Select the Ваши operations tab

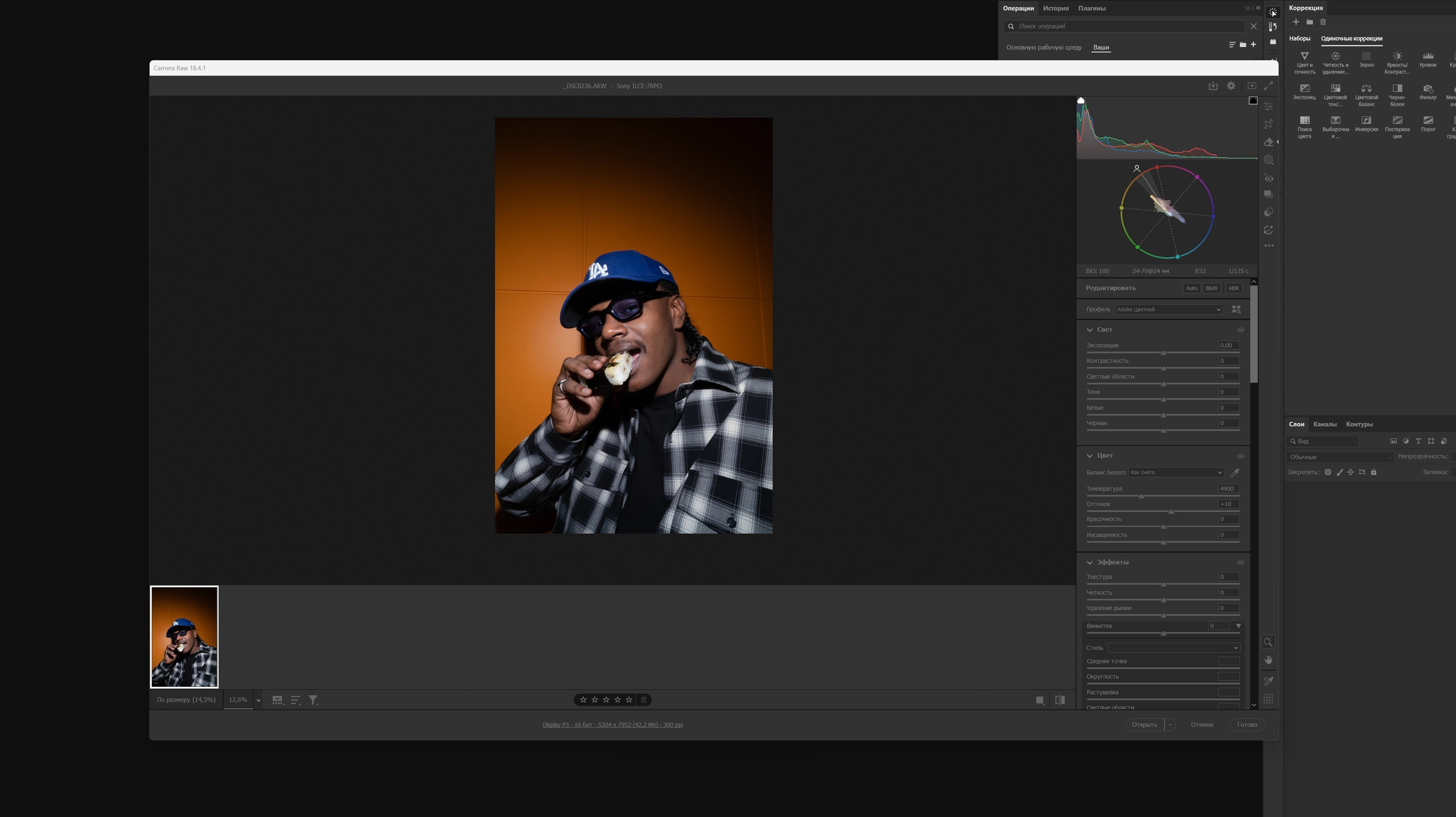(x=1101, y=47)
